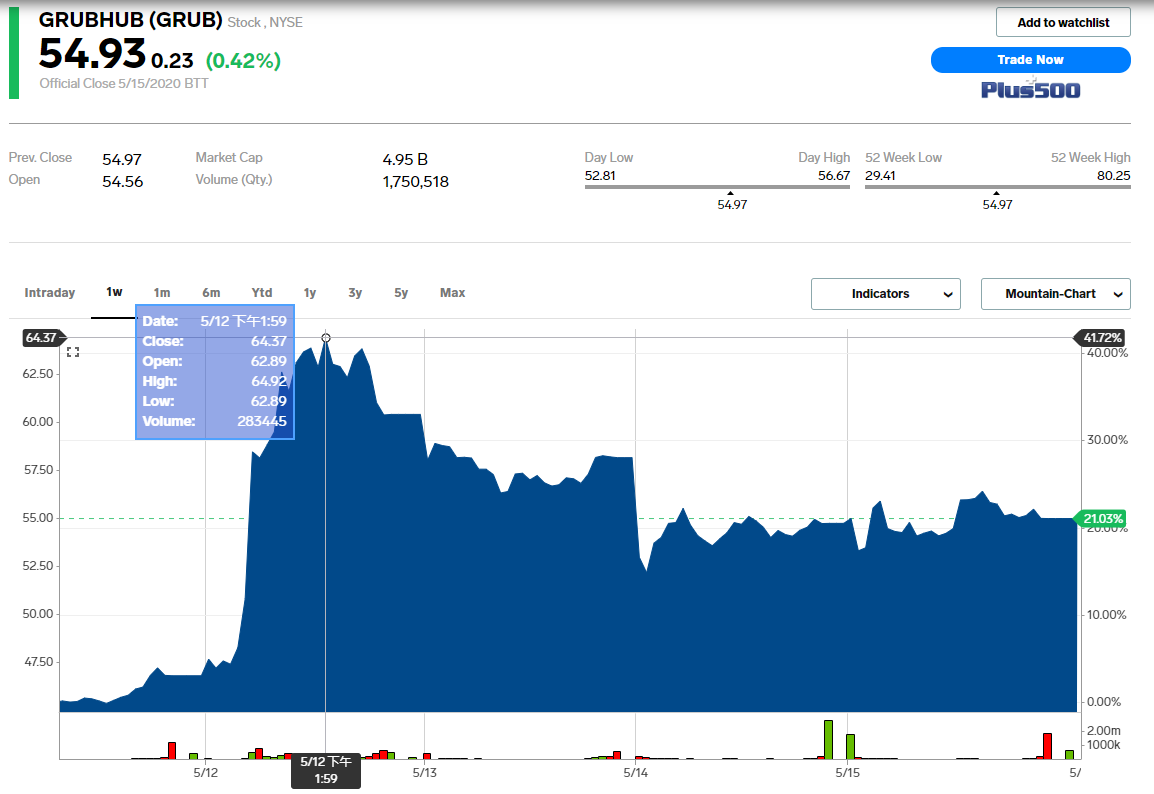Open the Plus500 broker logo
The height and width of the screenshot is (794, 1154).
tap(1030, 90)
